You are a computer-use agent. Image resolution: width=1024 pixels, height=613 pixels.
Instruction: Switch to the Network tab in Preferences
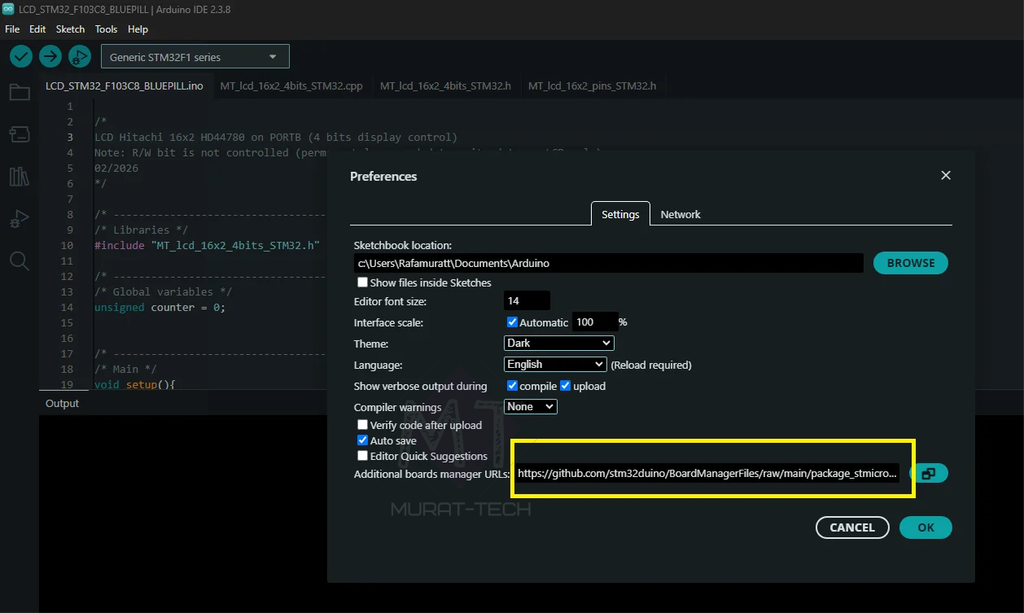point(680,214)
